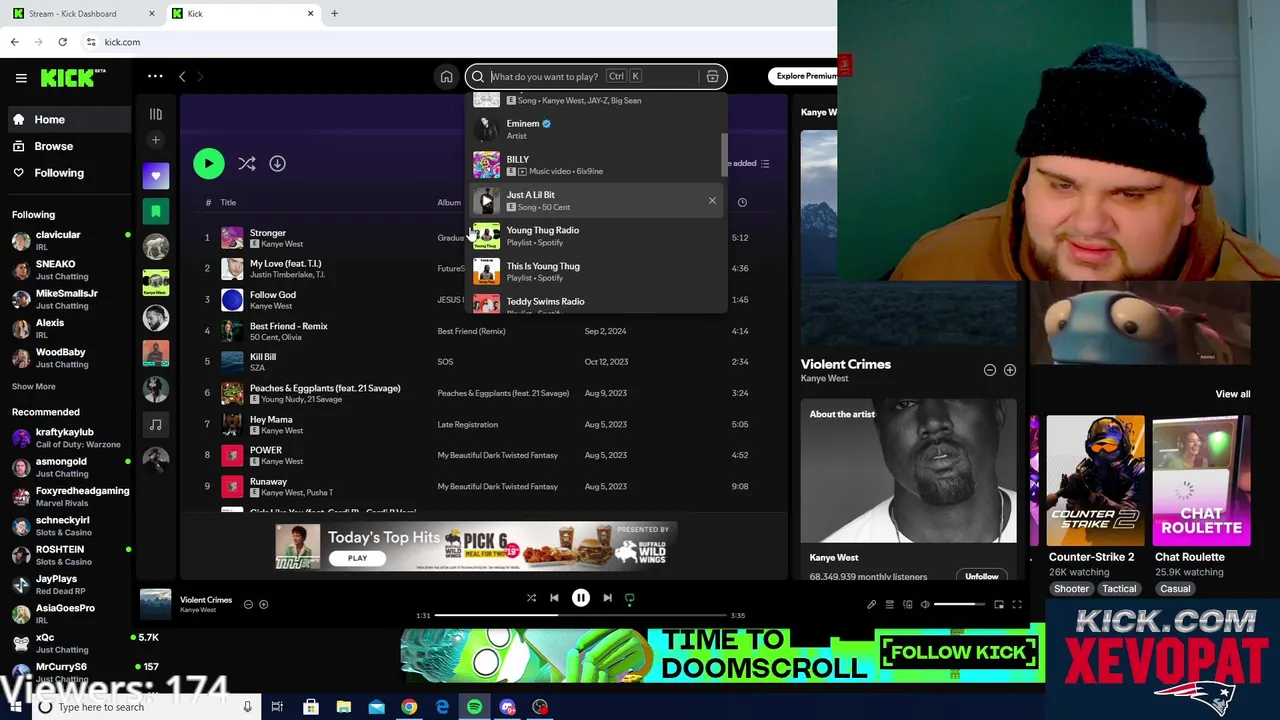This screenshot has width=1280, height=720.
Task: Remove Just A Lil Bit from recent searches
Action: point(712,201)
